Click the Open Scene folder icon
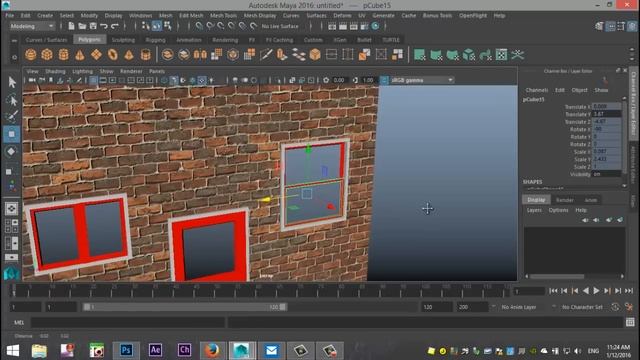The image size is (640, 360). [82, 26]
